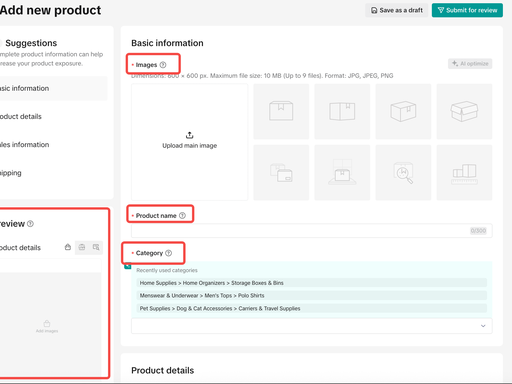Click the upload arrow icon for main image
512x384 pixels.
[x=189, y=135]
